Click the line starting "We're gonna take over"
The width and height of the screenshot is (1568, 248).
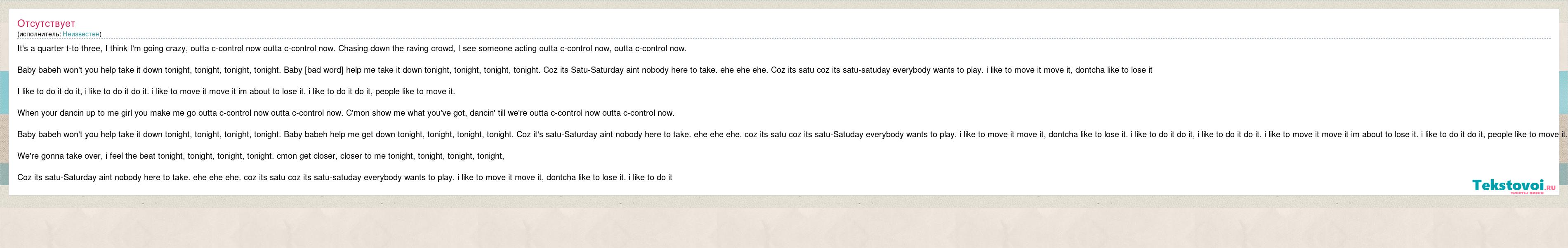(261, 156)
